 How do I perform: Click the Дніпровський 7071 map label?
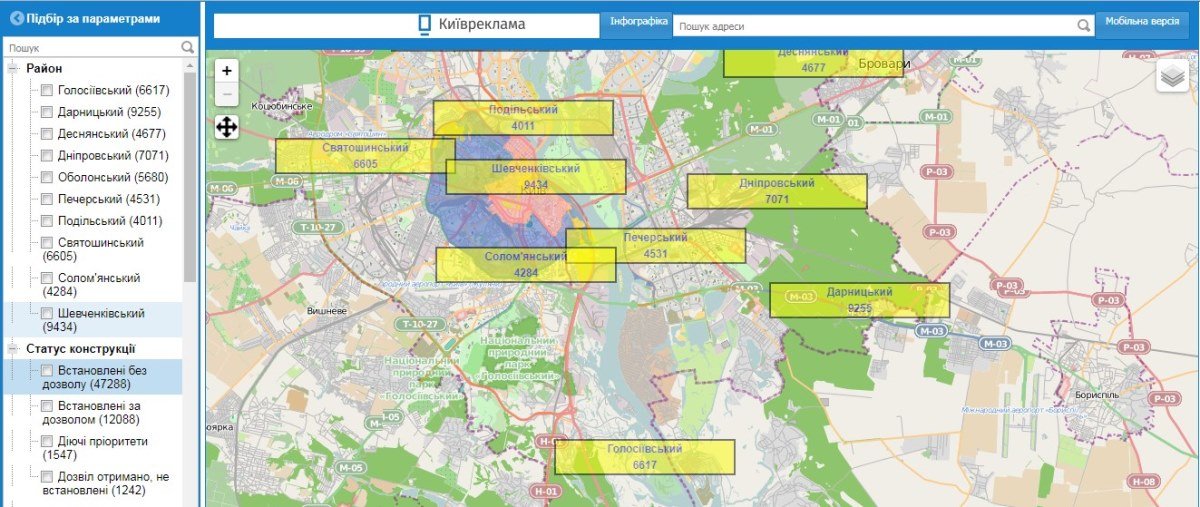tap(777, 191)
